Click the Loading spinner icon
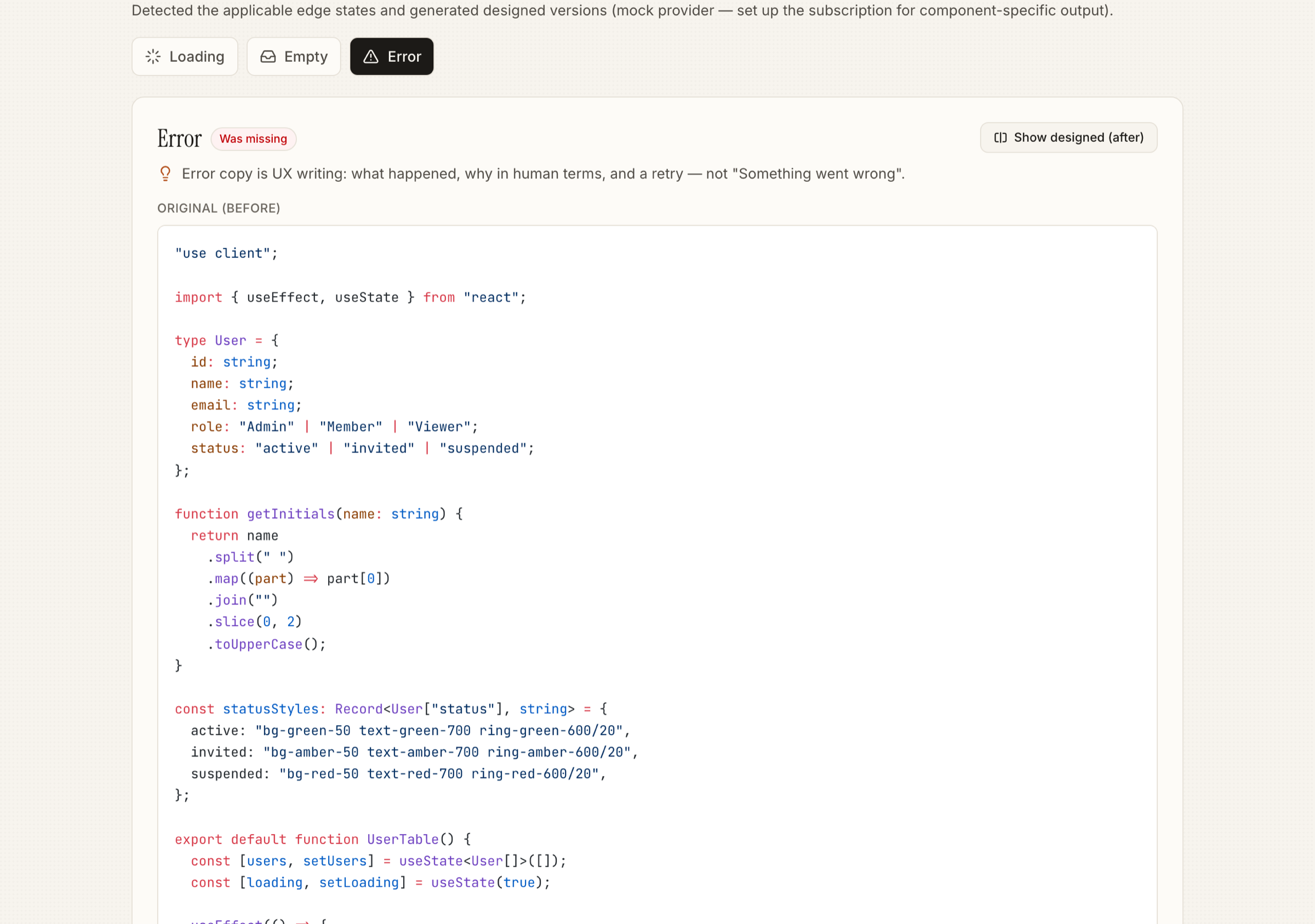 [x=153, y=56]
